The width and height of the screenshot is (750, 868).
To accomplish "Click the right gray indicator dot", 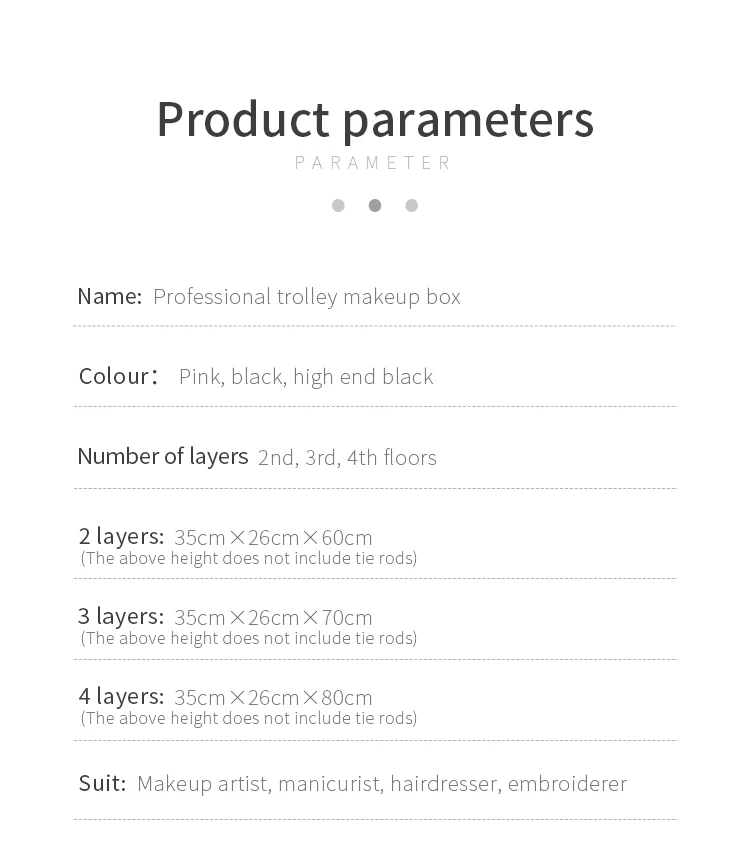I will [412, 206].
